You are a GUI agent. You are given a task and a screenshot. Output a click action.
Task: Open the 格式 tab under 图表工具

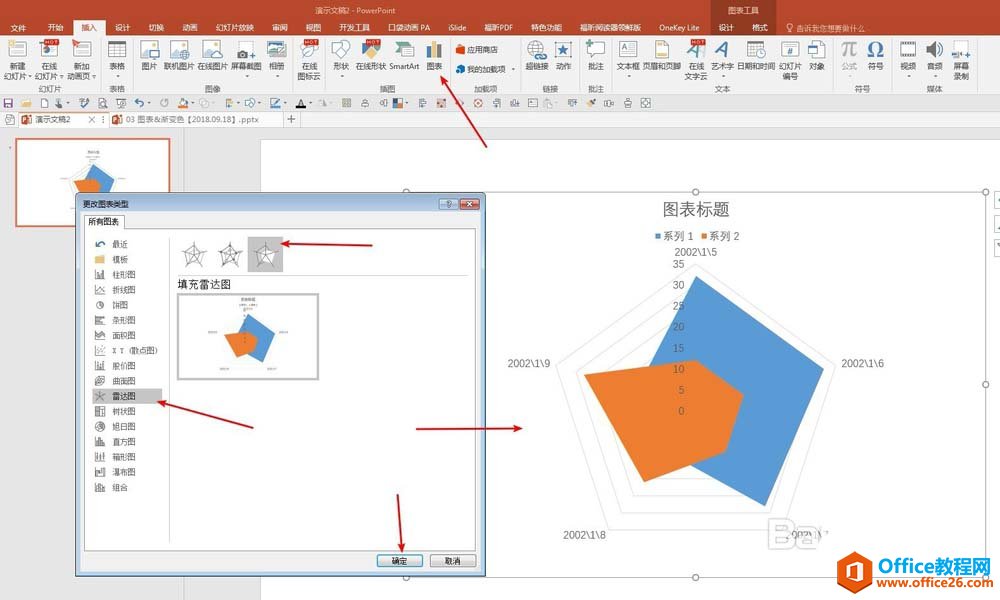[x=760, y=27]
